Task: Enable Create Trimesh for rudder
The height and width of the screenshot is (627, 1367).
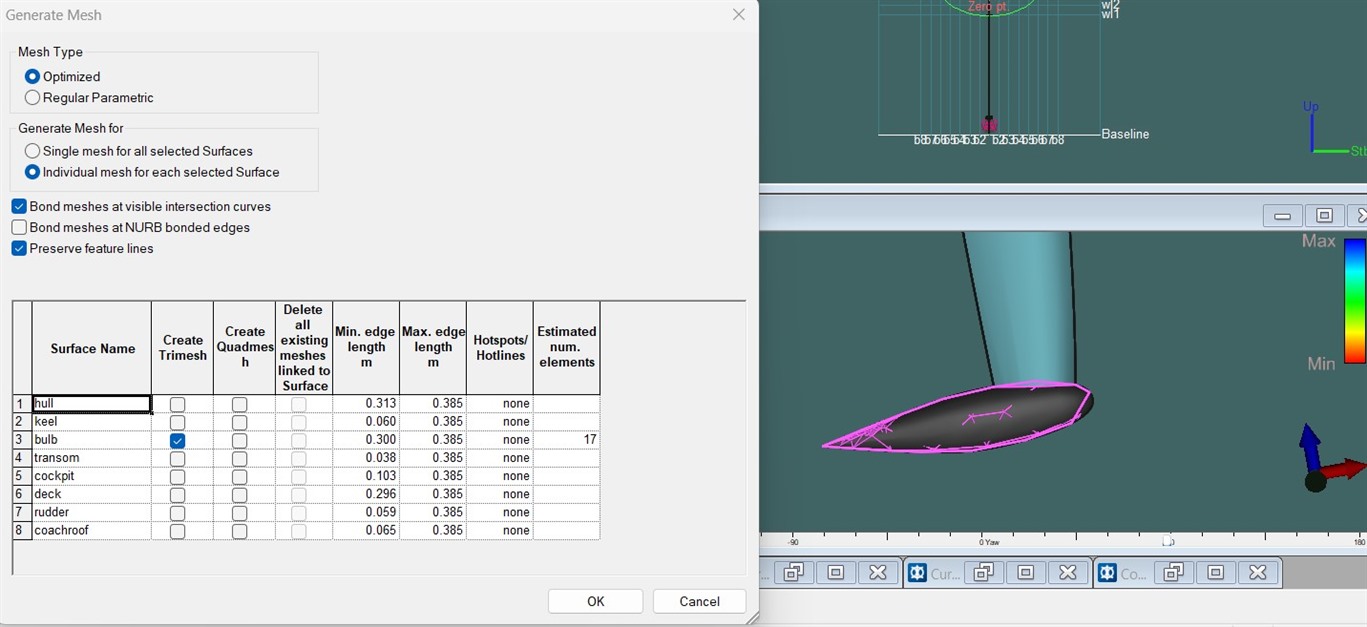Action: coord(177,512)
